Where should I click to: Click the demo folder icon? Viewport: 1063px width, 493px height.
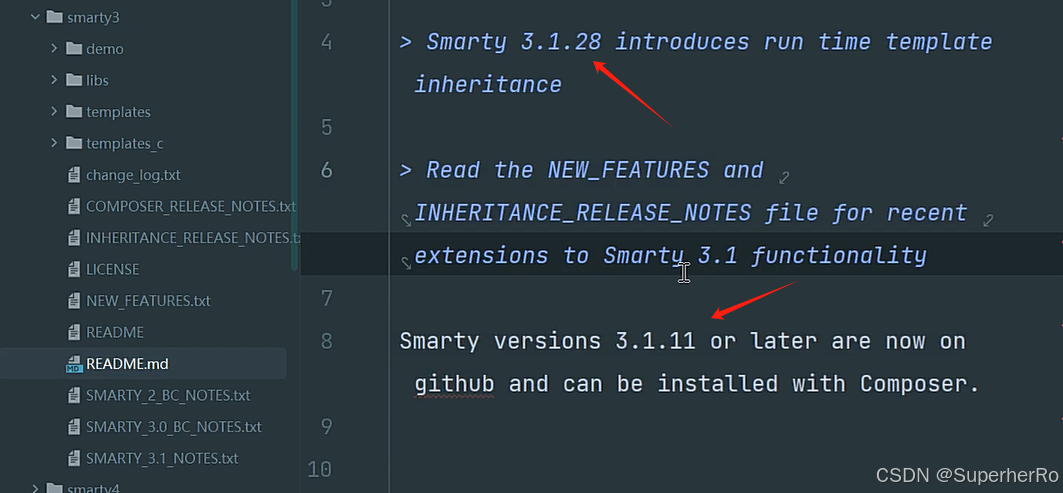tap(74, 48)
